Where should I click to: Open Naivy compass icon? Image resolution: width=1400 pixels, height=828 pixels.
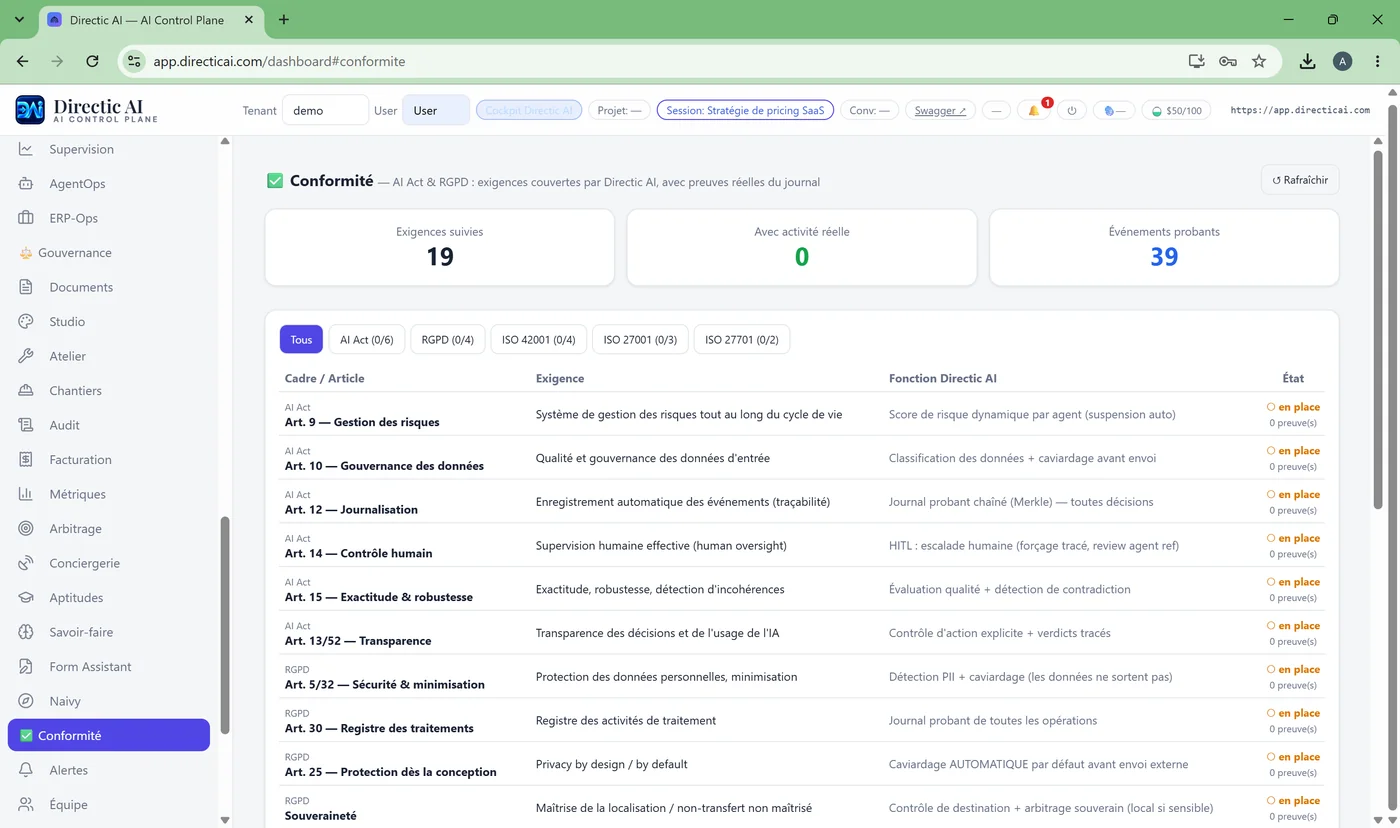pyautogui.click(x=27, y=701)
